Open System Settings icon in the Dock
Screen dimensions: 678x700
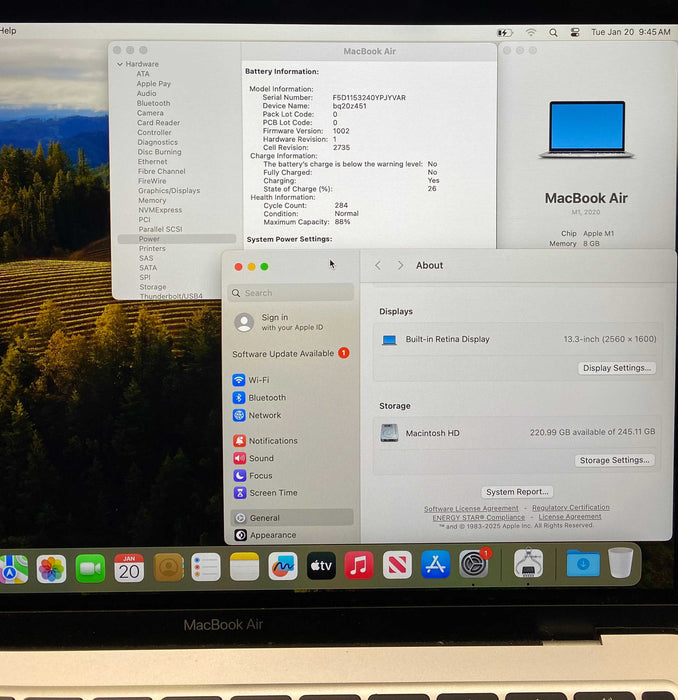(x=474, y=564)
